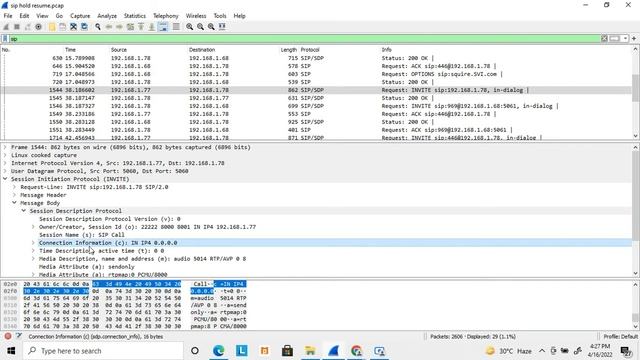Screen dimensions: 640x360
Task: Select packet 719 with the OPTIONS request
Action: click(x=316, y=74)
